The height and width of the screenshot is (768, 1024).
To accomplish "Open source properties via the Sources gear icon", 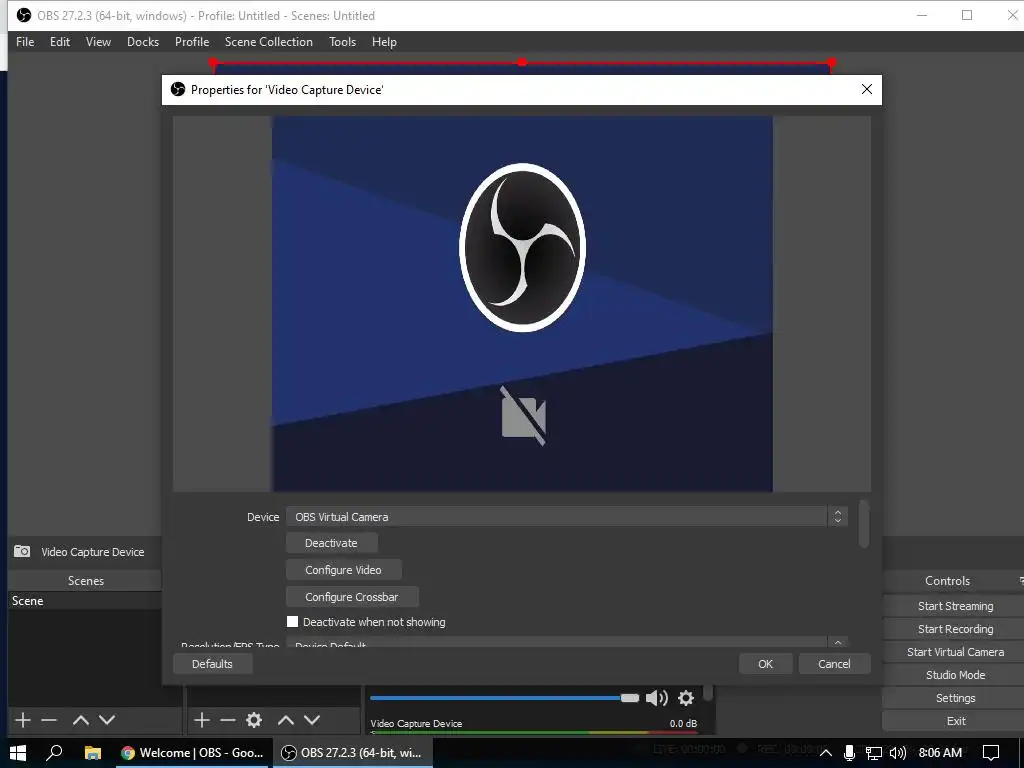I will click(254, 720).
